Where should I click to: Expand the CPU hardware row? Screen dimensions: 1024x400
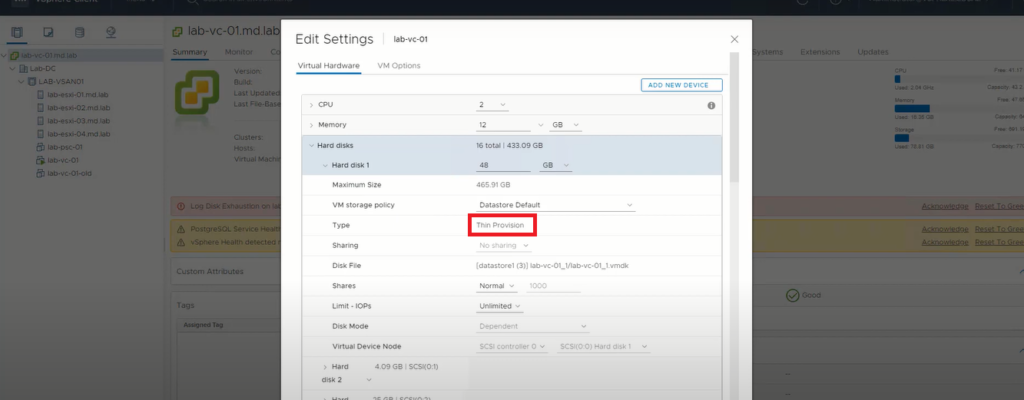[311, 105]
